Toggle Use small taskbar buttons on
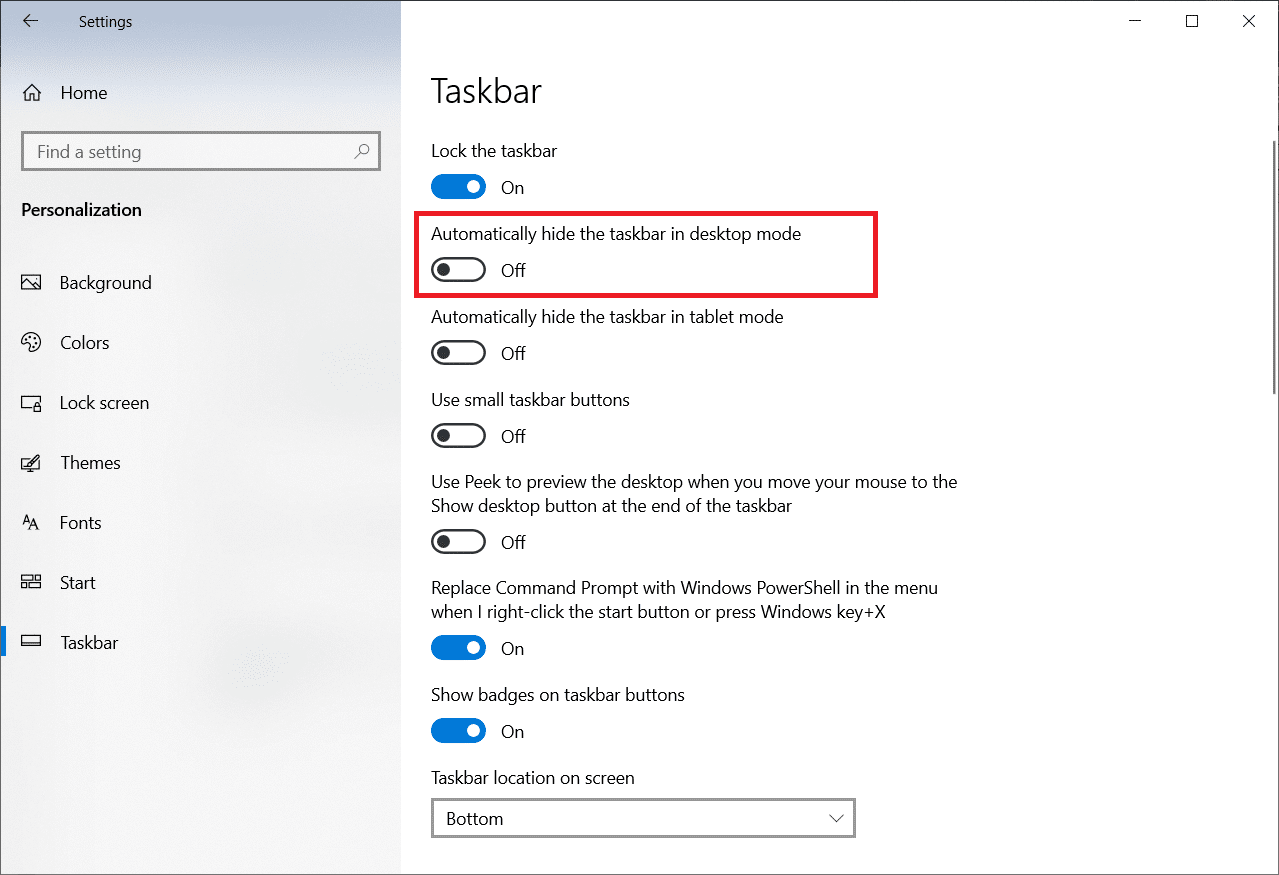The image size is (1279, 875). coord(458,436)
